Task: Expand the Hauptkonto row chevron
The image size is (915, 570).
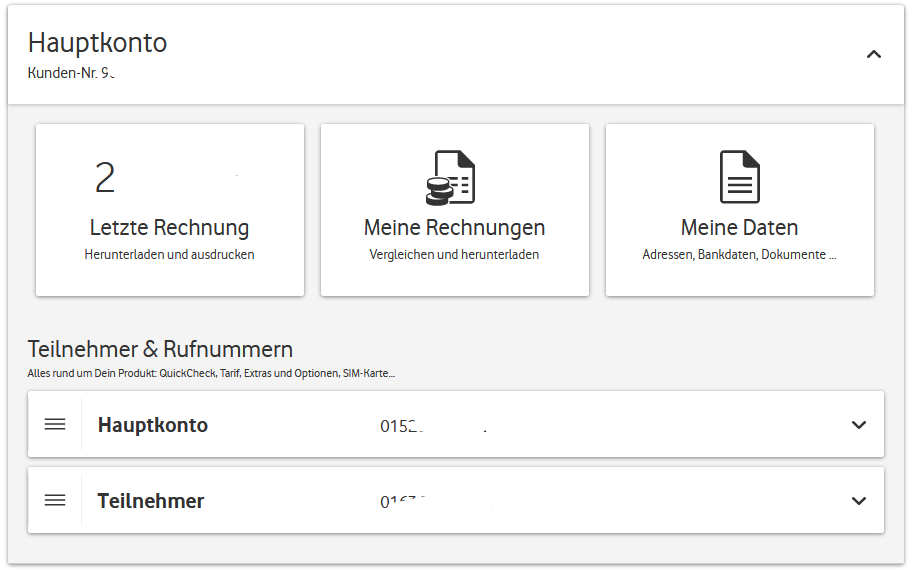Action: (858, 425)
